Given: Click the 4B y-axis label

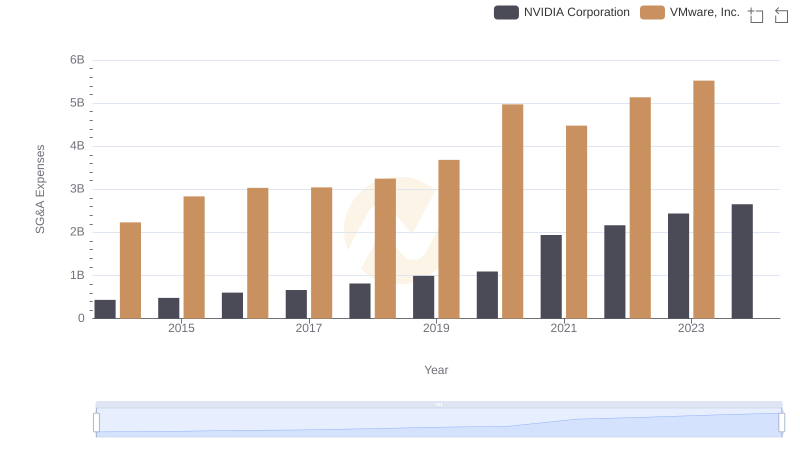Looking at the screenshot, I should [x=77, y=146].
